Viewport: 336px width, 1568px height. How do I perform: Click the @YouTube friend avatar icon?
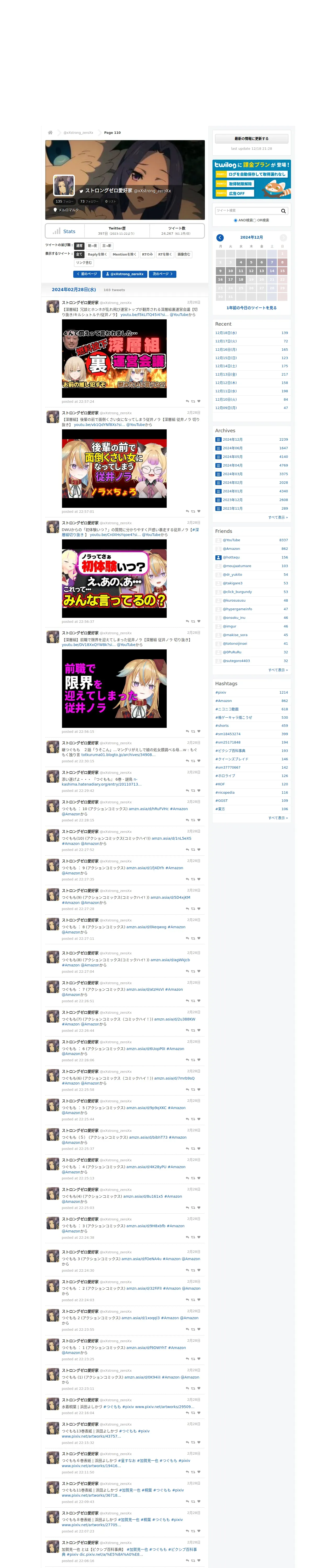pos(218,540)
